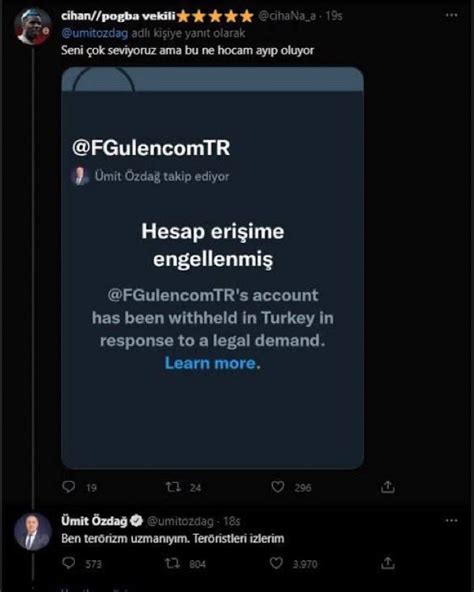Open cihan's profile picture

click(x=32, y=26)
